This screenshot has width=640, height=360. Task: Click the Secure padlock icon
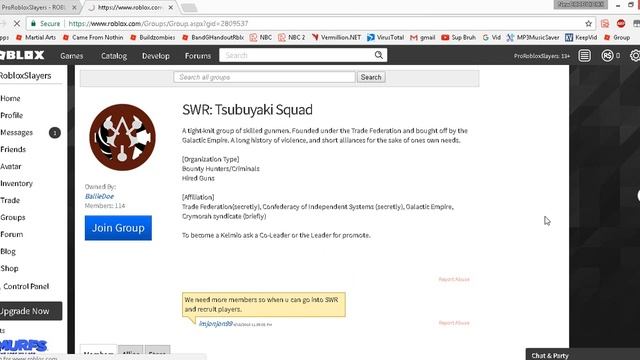33,24
